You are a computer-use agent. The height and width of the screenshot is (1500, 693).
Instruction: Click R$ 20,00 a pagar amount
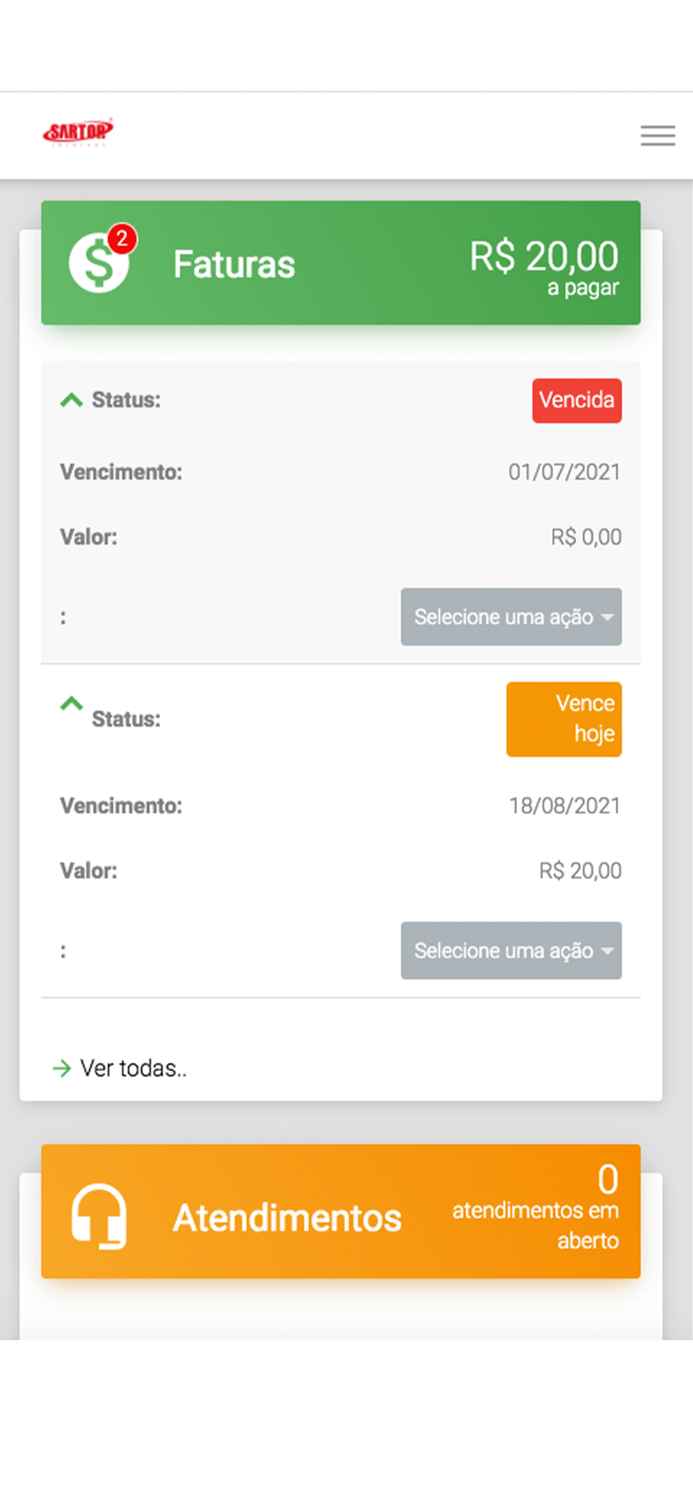(544, 263)
